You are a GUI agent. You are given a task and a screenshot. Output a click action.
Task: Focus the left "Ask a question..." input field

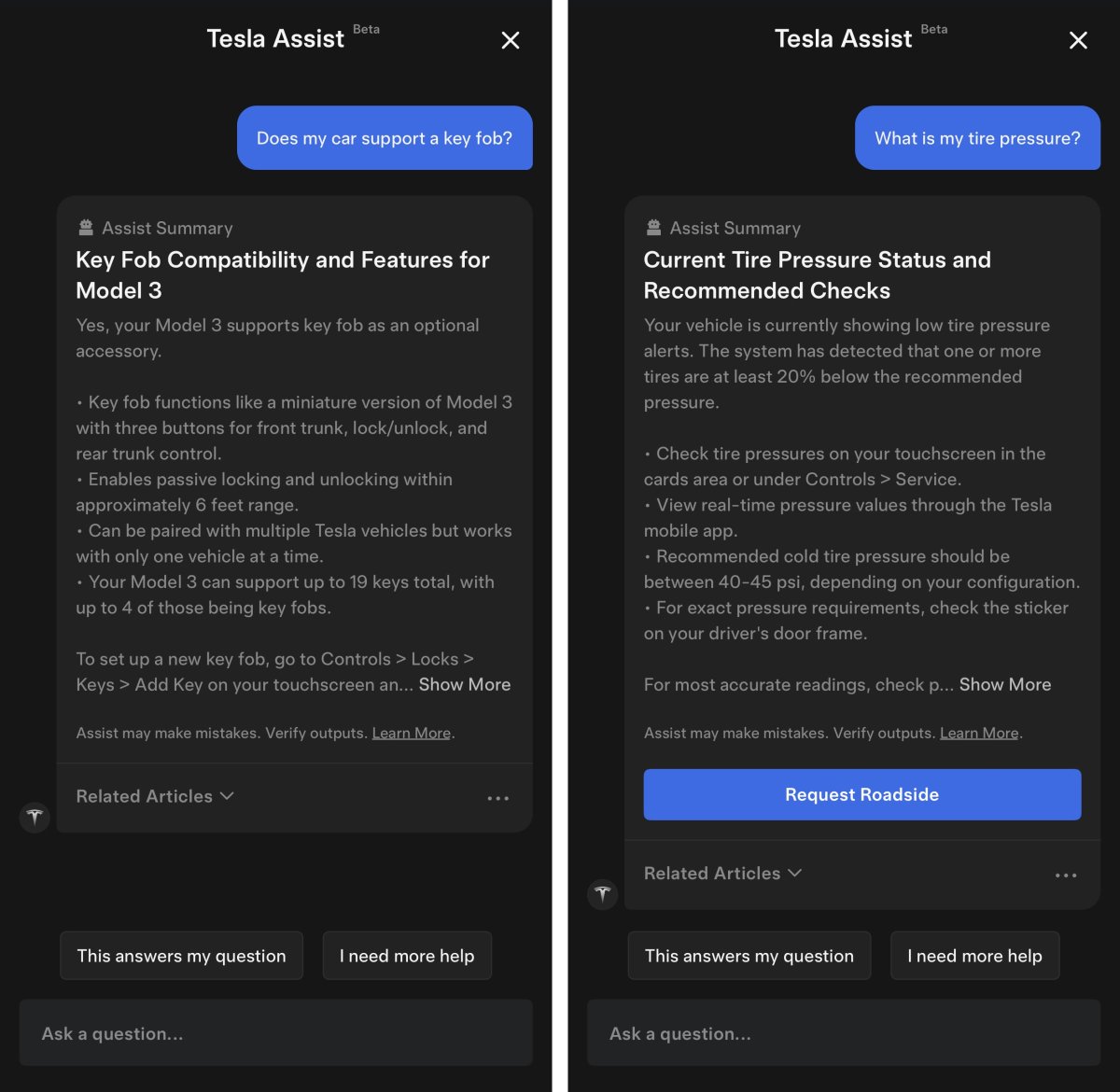pyautogui.click(x=275, y=1033)
